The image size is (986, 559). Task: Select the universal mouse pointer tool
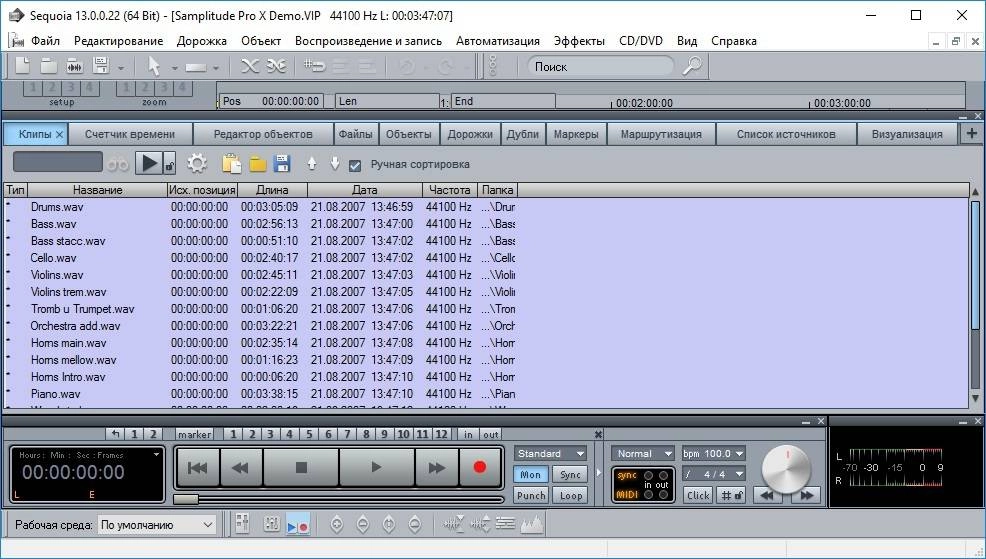153,66
